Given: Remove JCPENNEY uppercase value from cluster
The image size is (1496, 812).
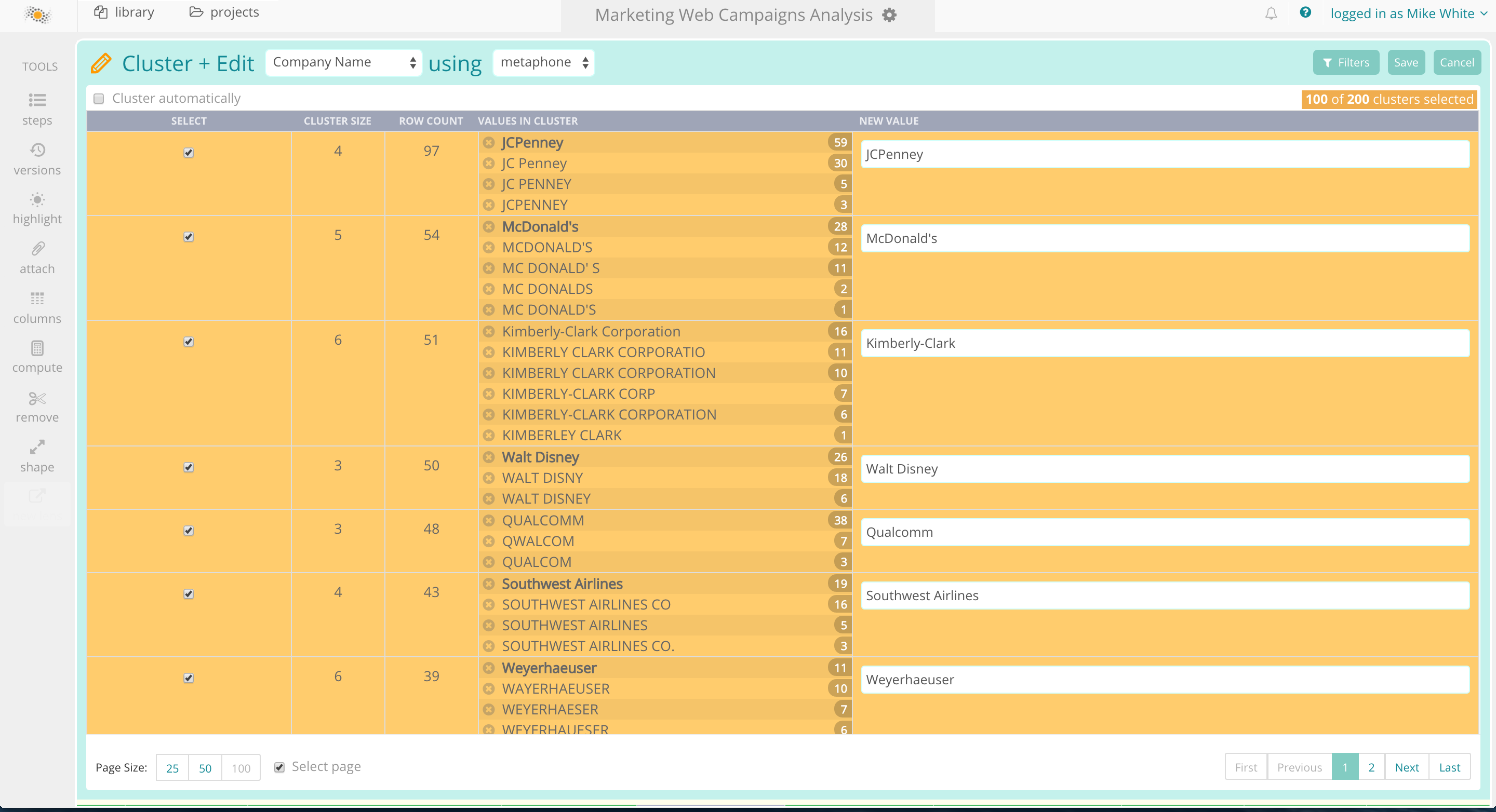Looking at the screenshot, I should pyautogui.click(x=488, y=205).
